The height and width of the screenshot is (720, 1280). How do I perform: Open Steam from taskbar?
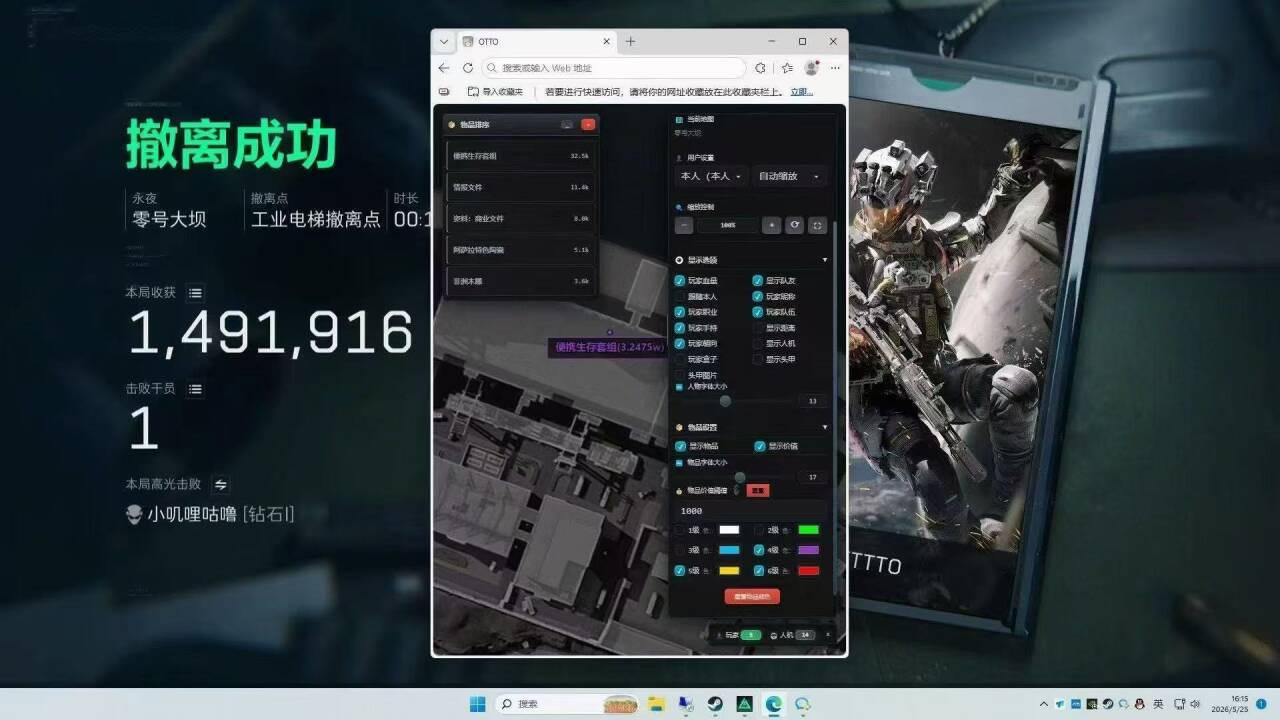click(715, 704)
